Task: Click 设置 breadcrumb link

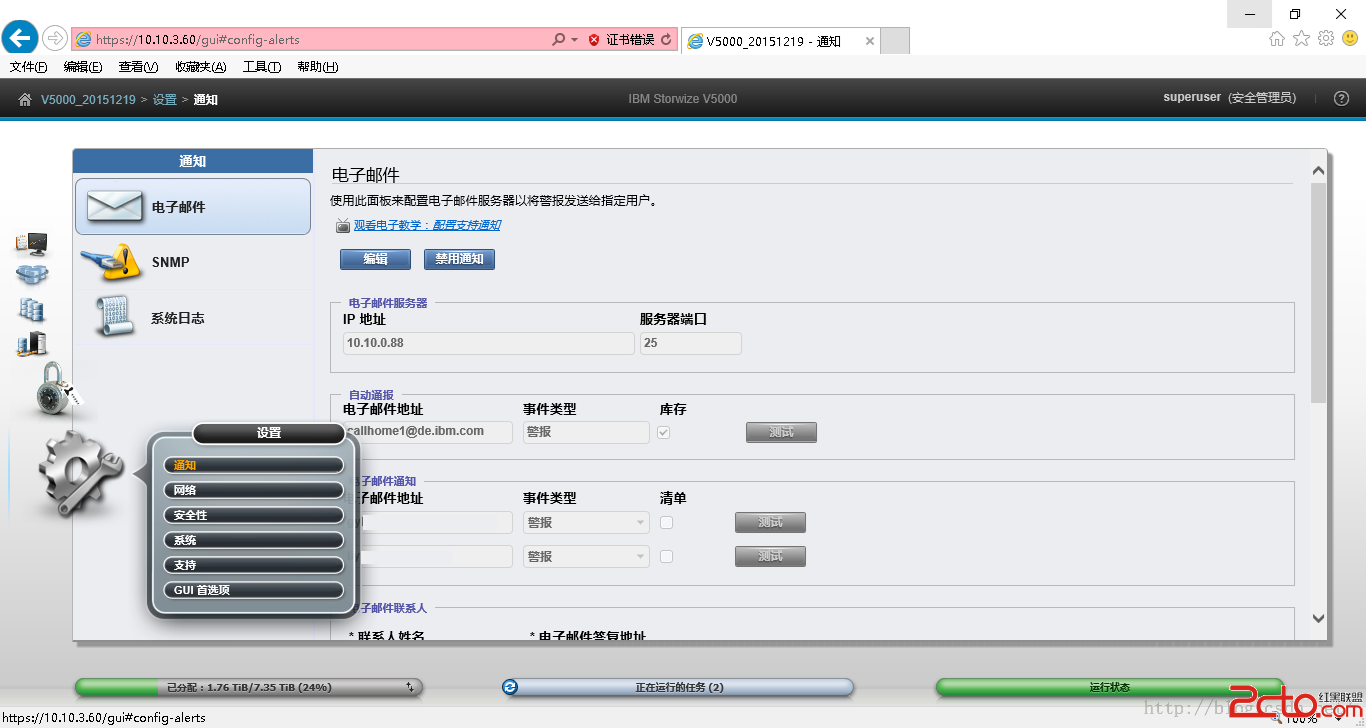Action: coord(165,99)
